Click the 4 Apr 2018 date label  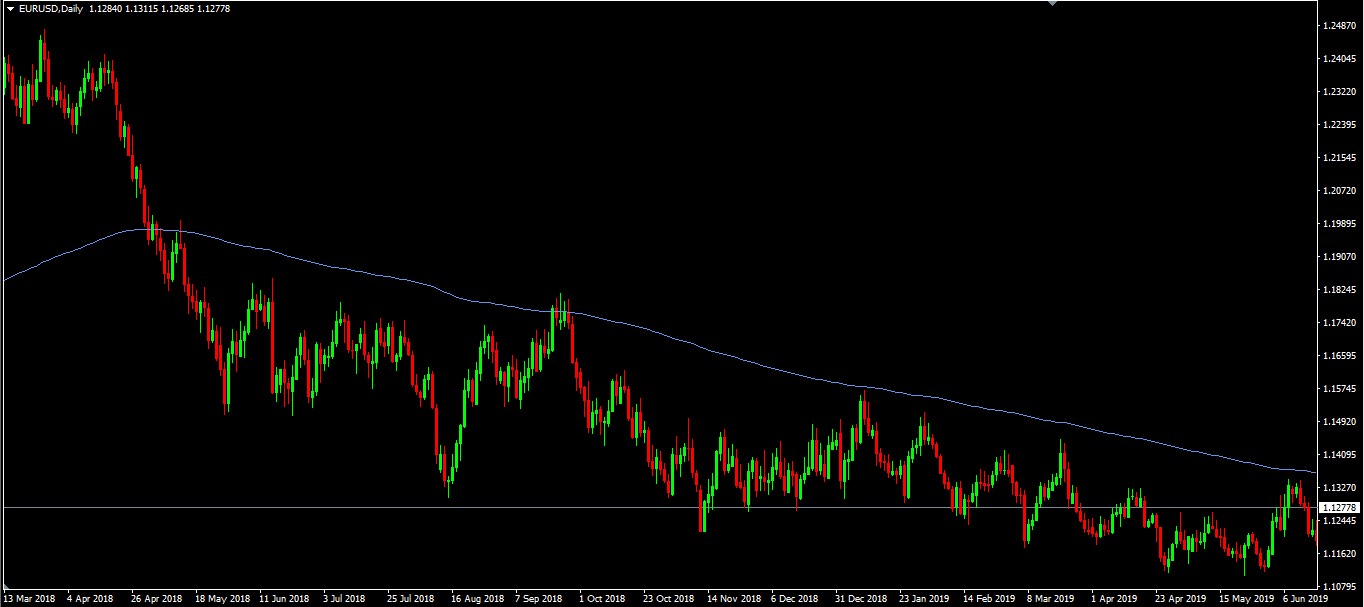(x=92, y=599)
